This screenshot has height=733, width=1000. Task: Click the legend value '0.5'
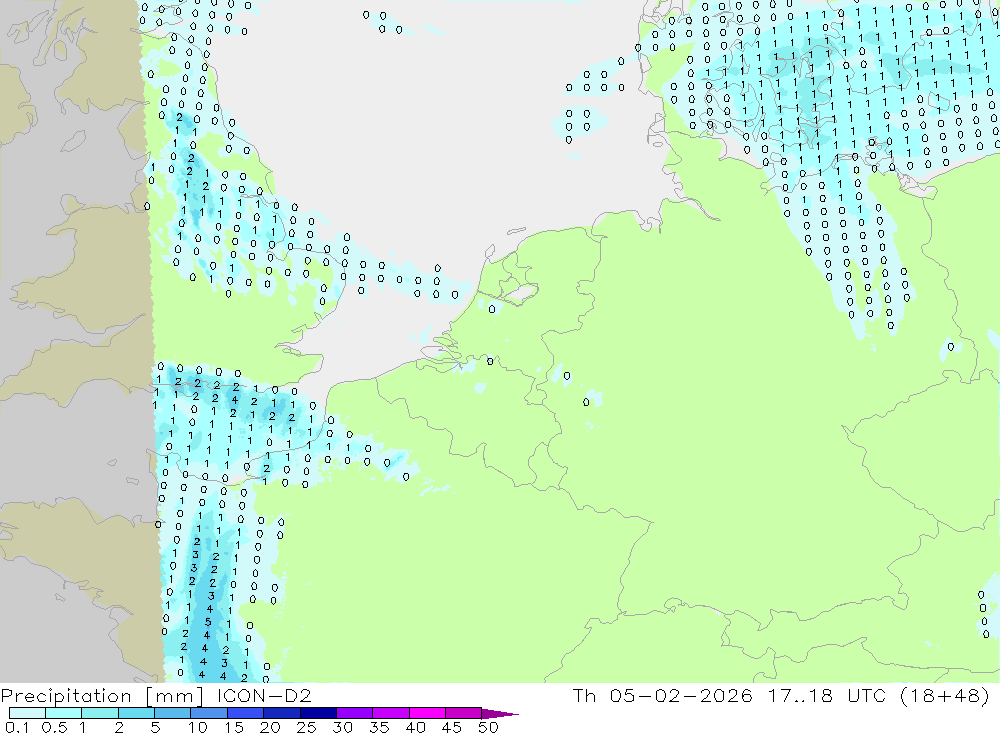(x=54, y=727)
